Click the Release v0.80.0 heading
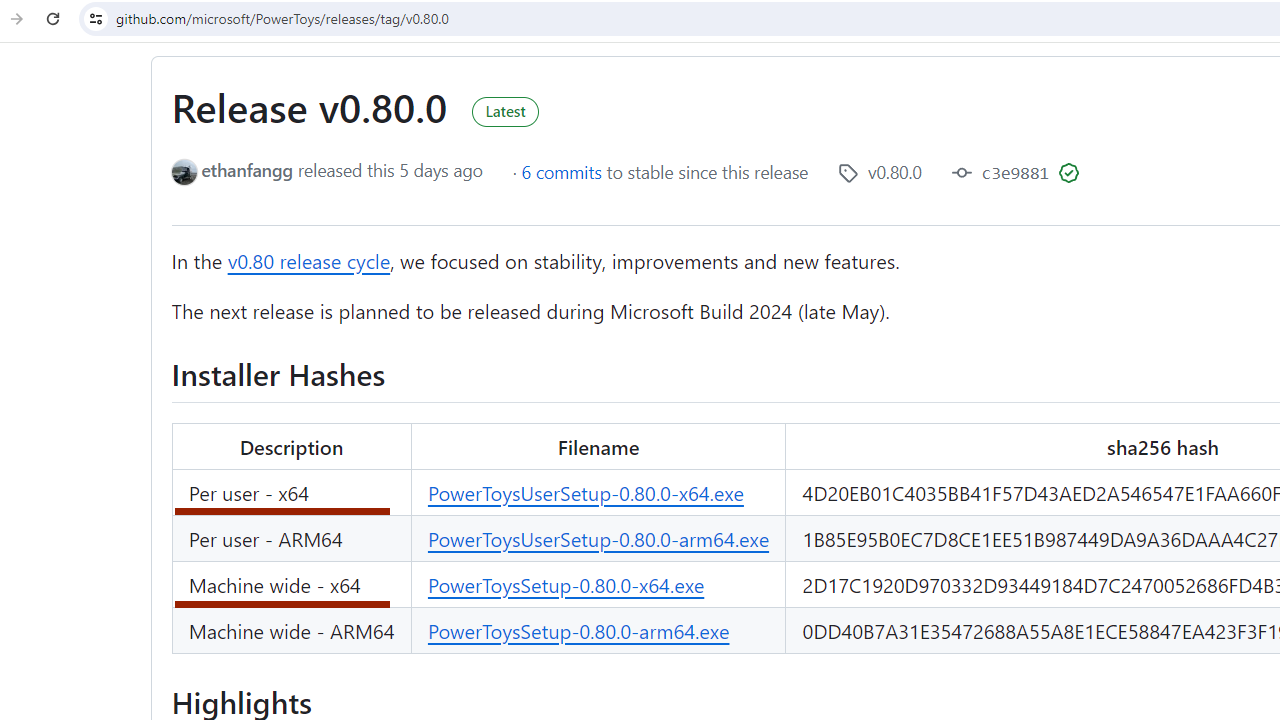 [x=310, y=109]
